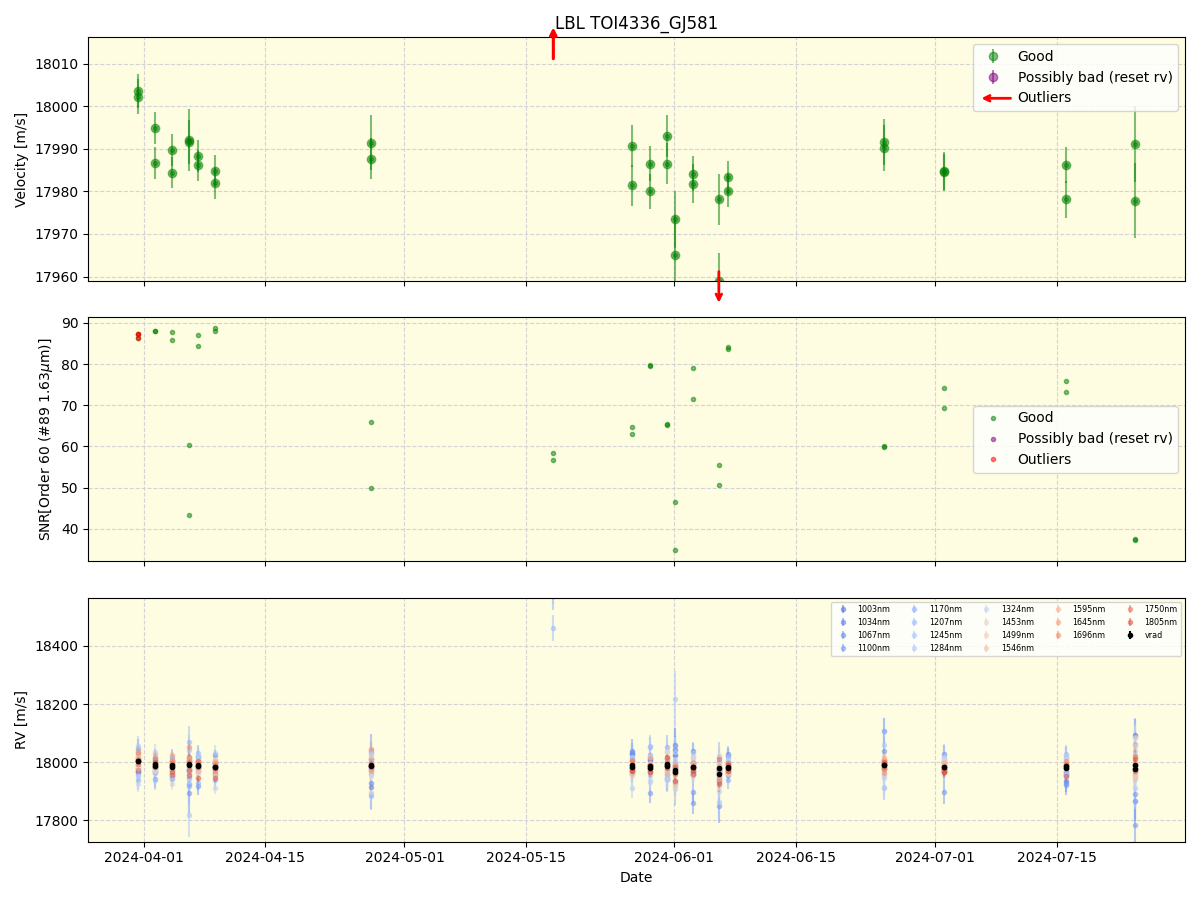Click the 1003nm legend marker
The height and width of the screenshot is (900, 1200).
coord(843,609)
